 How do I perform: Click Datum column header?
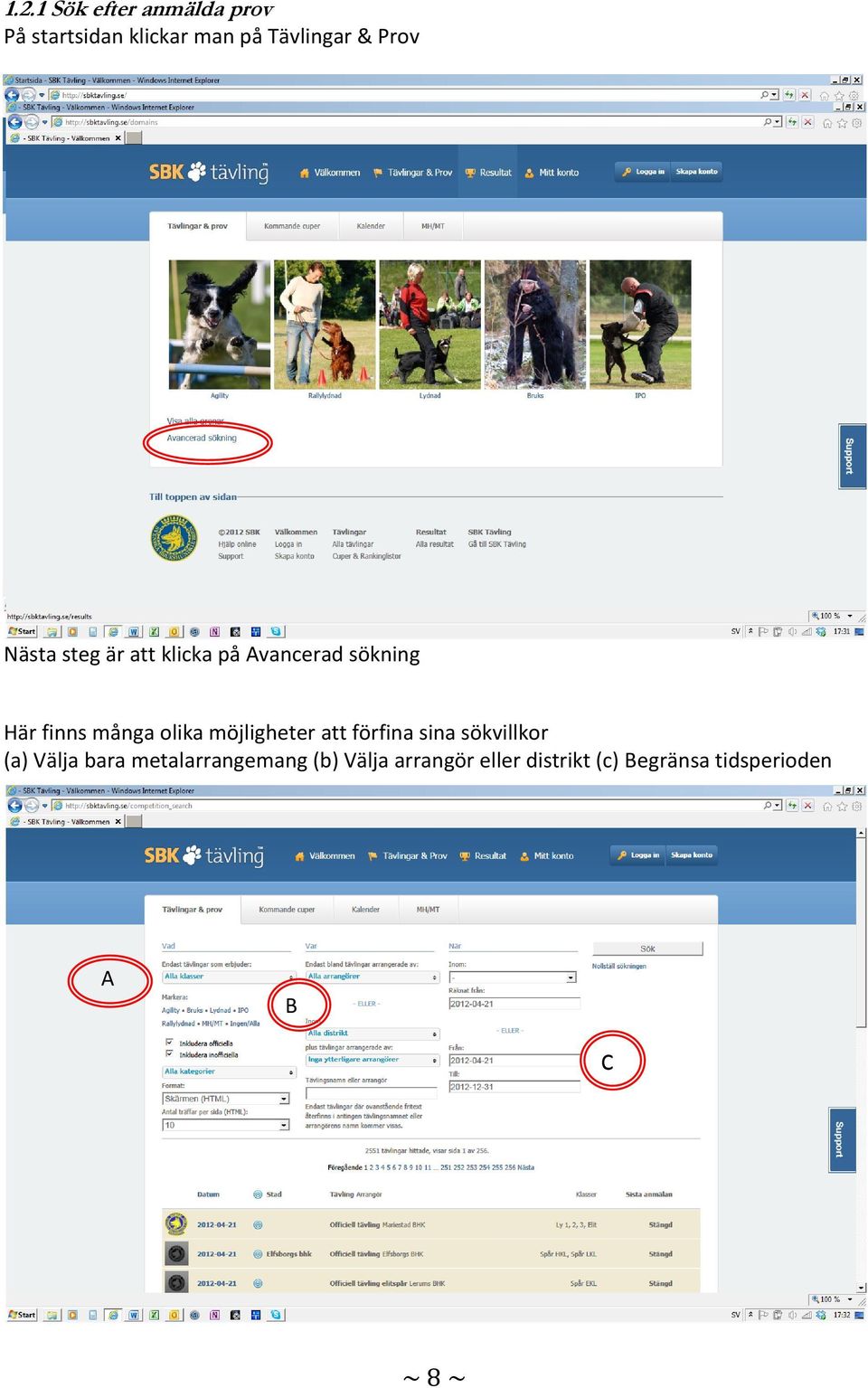coord(208,1194)
